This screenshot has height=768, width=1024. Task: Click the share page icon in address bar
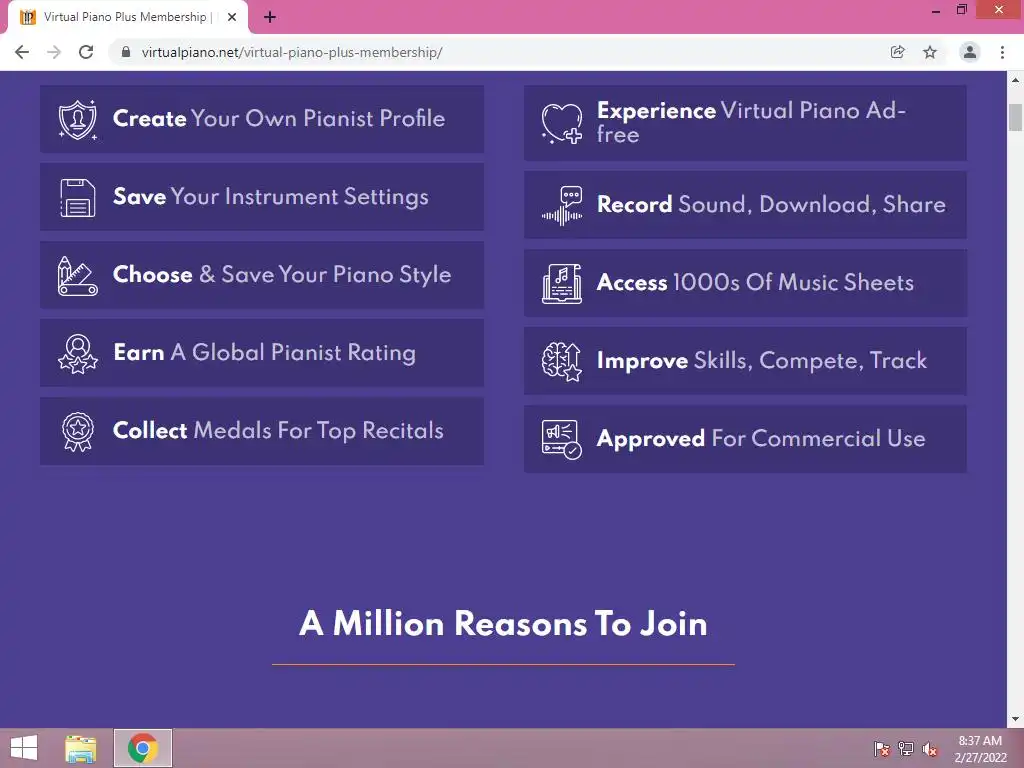click(898, 52)
